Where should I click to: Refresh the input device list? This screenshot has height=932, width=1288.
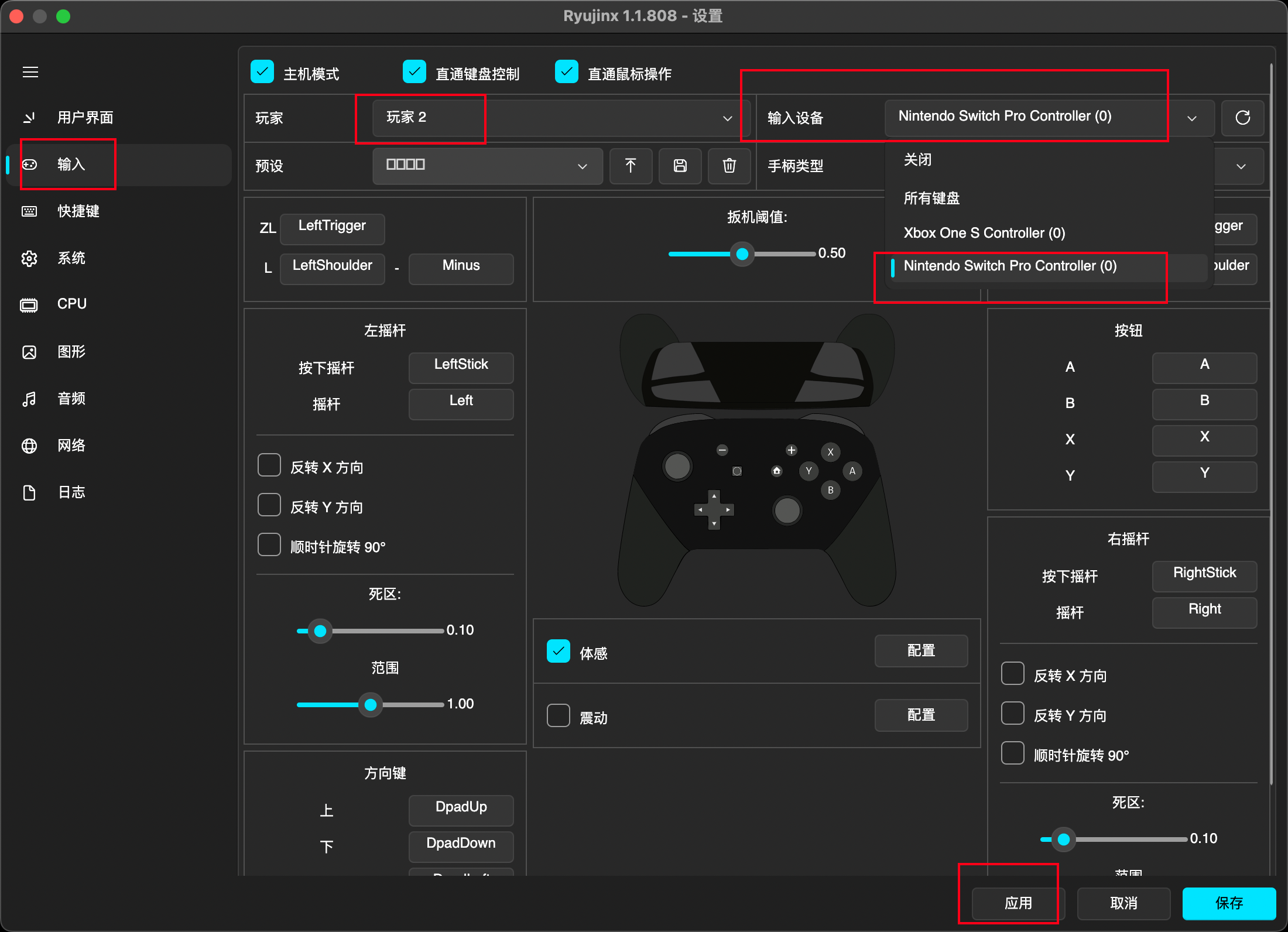pyautogui.click(x=1242, y=118)
